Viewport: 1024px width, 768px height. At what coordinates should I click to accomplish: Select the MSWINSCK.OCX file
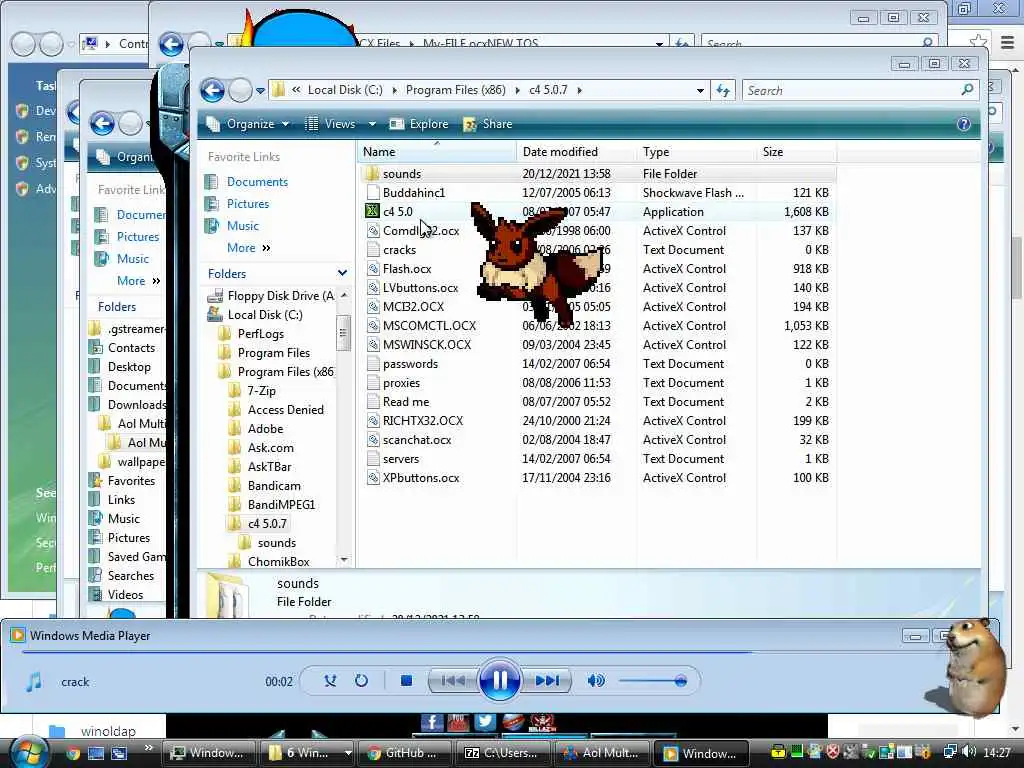426,345
